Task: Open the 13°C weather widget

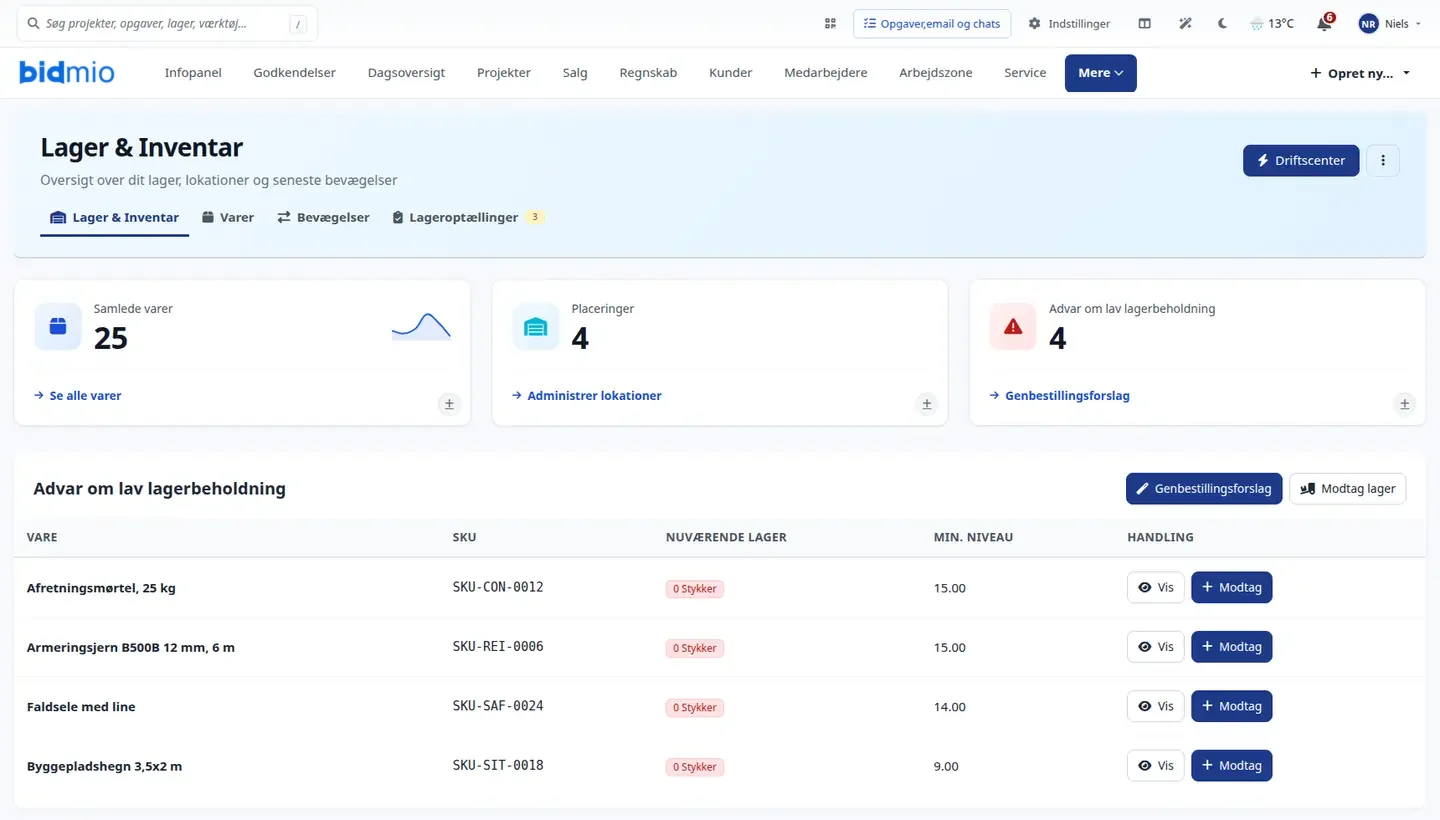Action: [x=1272, y=24]
